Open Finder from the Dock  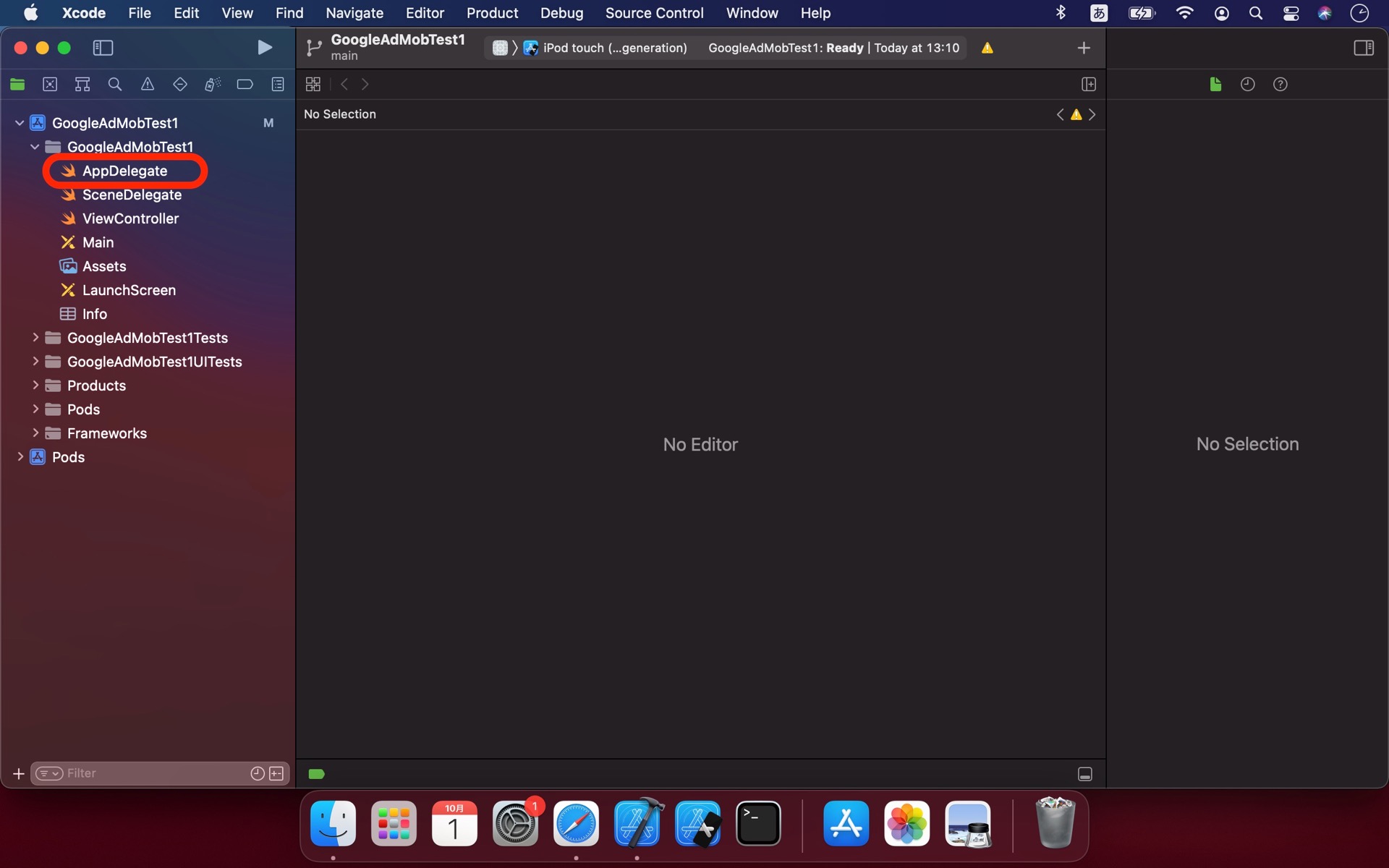click(x=333, y=823)
